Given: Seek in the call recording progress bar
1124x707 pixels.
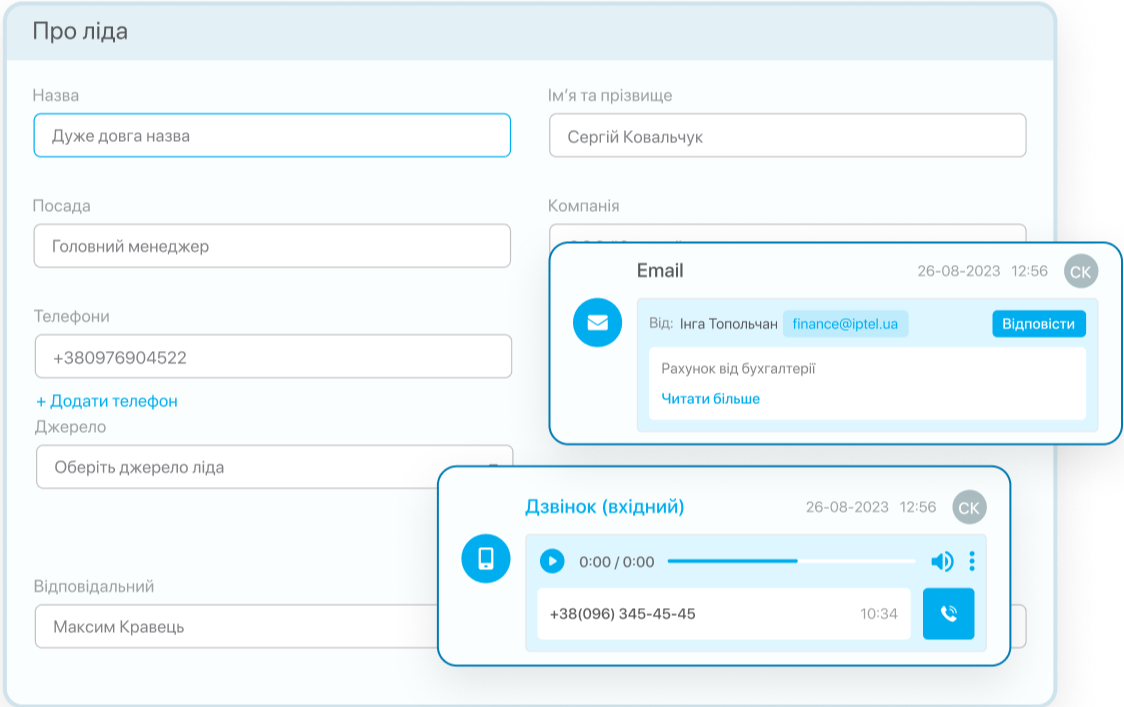Looking at the screenshot, I should point(791,561).
